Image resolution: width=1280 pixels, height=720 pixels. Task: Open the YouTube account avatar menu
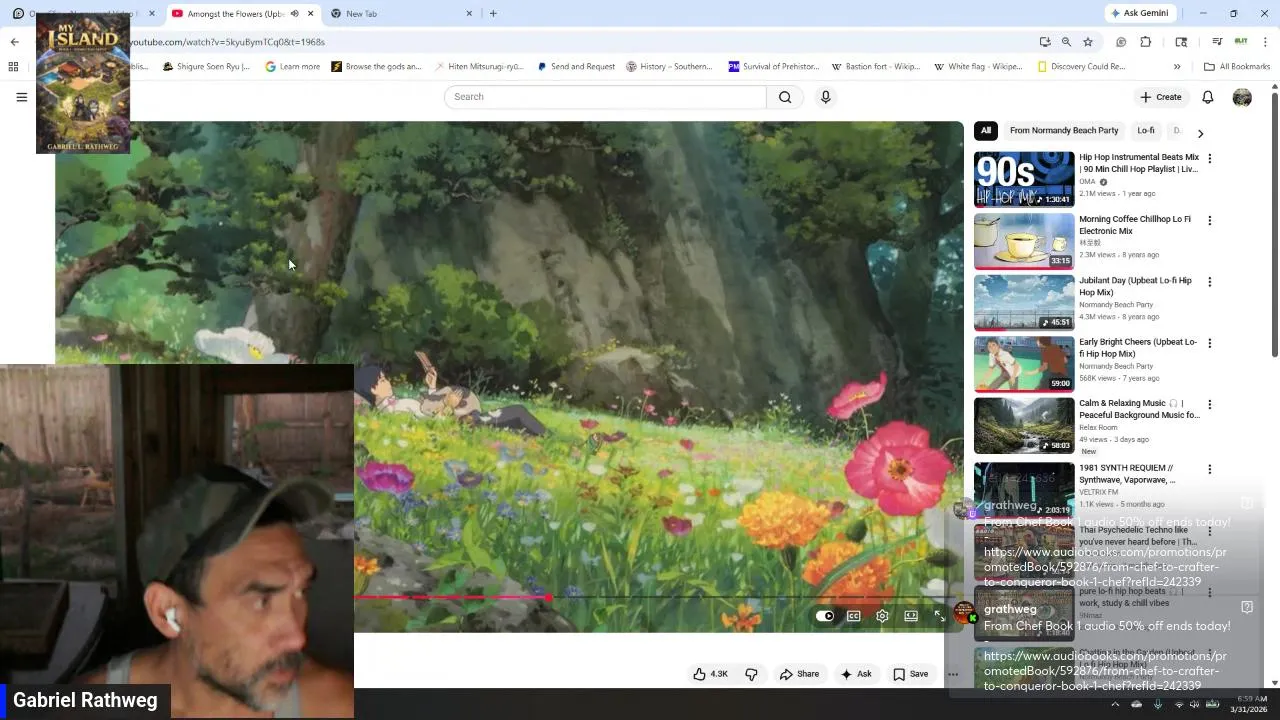[1242, 97]
